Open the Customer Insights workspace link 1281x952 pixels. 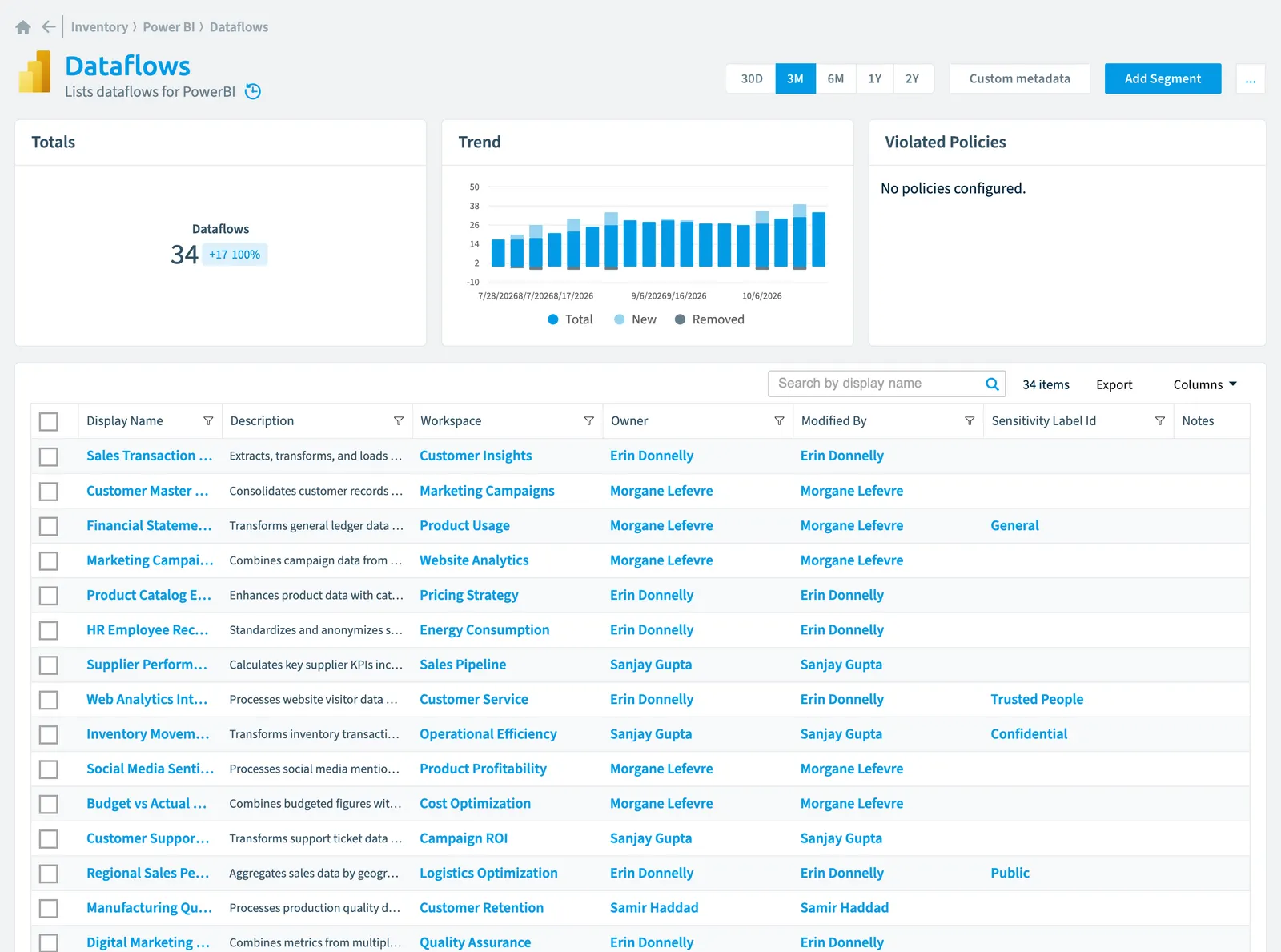(x=476, y=456)
